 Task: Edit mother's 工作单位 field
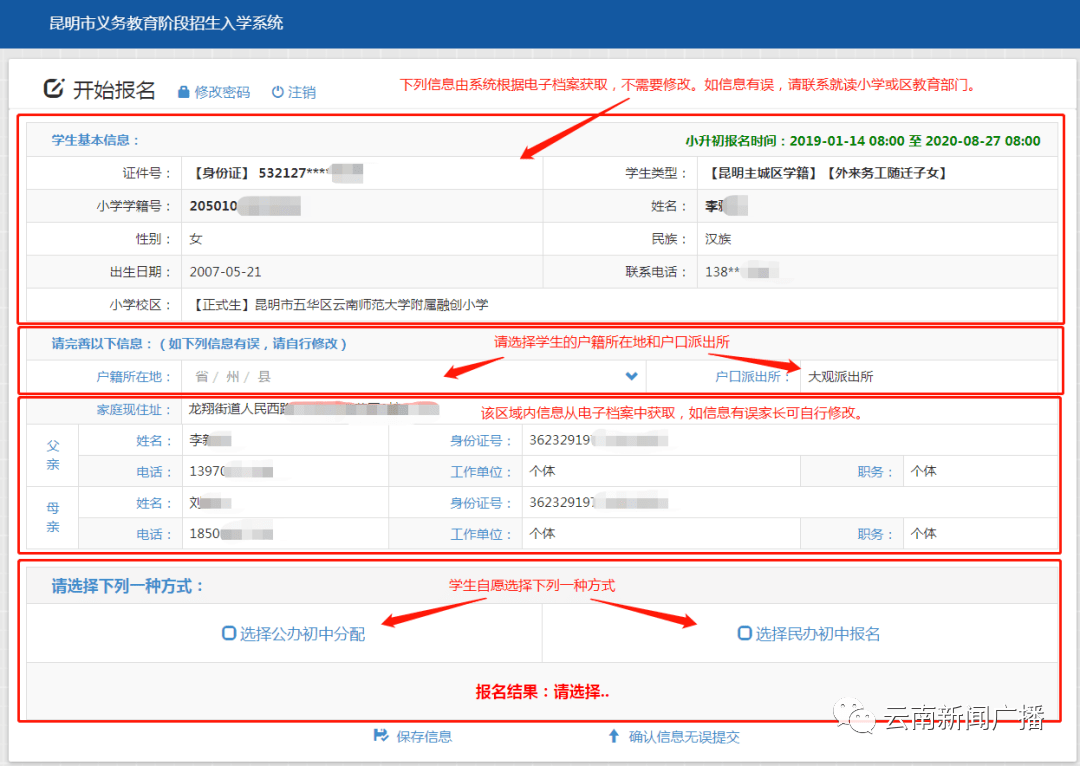(661, 534)
